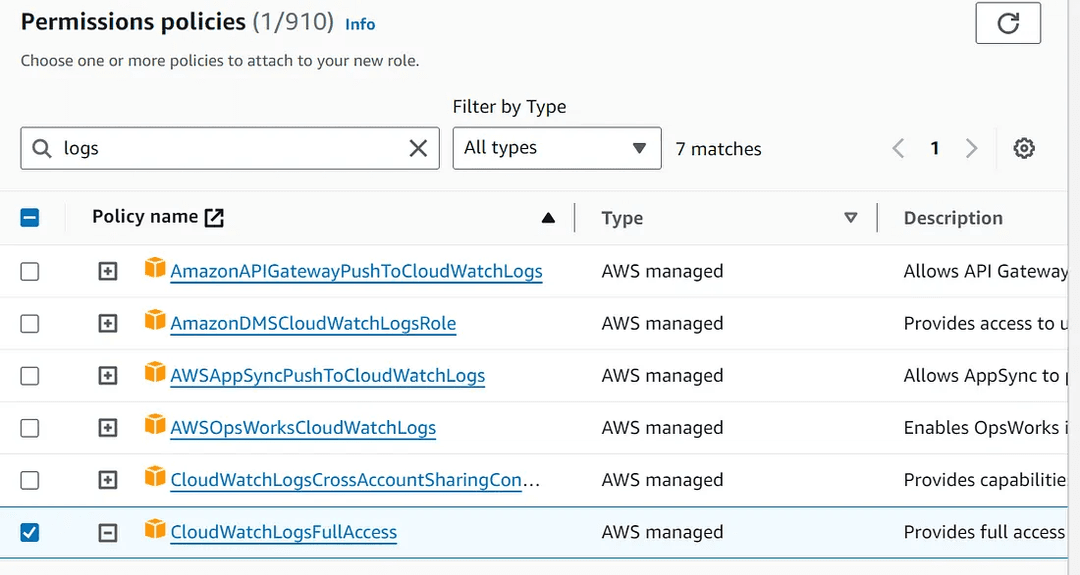The height and width of the screenshot is (575, 1080).
Task: Click the Filter by Type label
Action: click(x=509, y=107)
